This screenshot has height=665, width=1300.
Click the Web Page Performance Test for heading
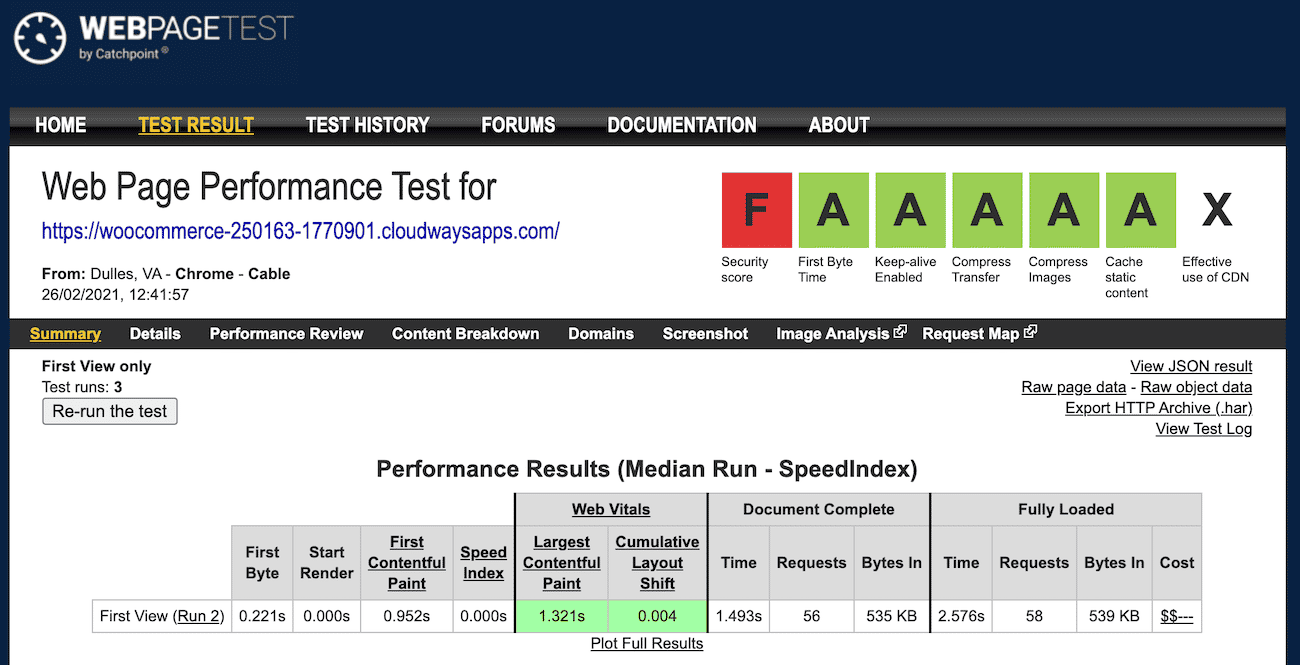[269, 188]
